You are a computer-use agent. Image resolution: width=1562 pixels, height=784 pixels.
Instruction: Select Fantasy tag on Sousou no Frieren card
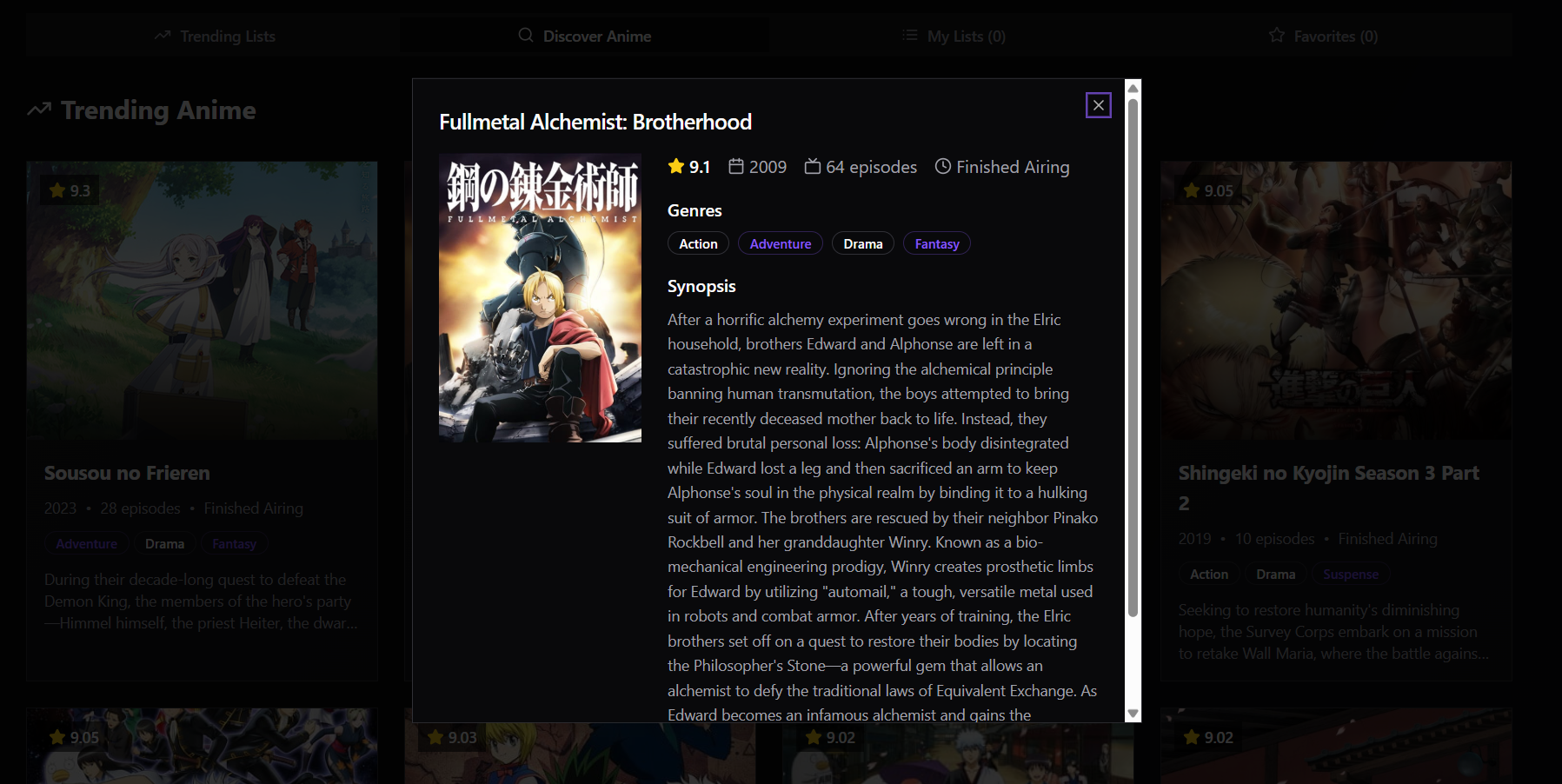click(234, 544)
